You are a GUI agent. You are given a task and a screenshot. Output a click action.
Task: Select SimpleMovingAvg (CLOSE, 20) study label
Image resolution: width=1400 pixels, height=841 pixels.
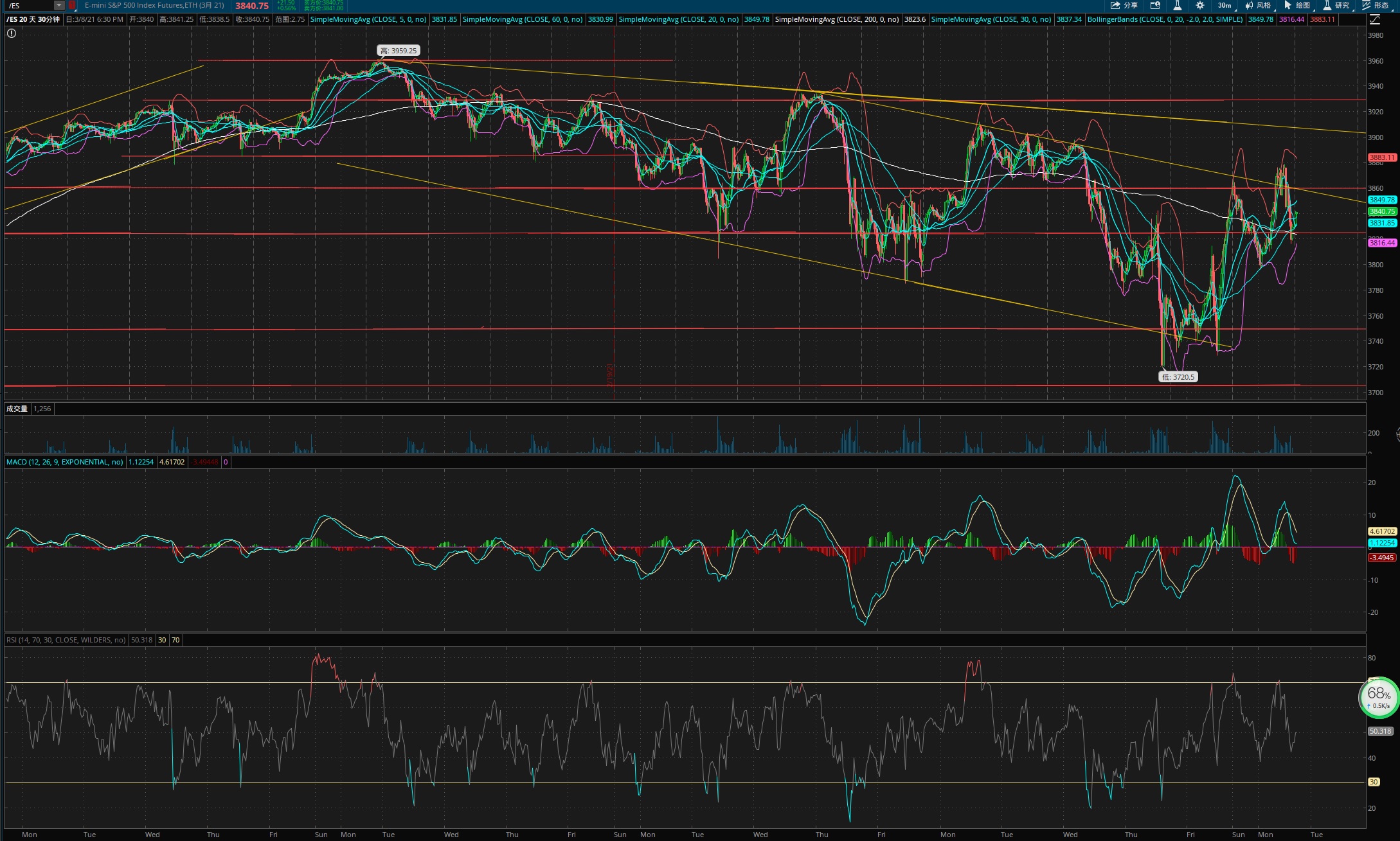pos(679,19)
